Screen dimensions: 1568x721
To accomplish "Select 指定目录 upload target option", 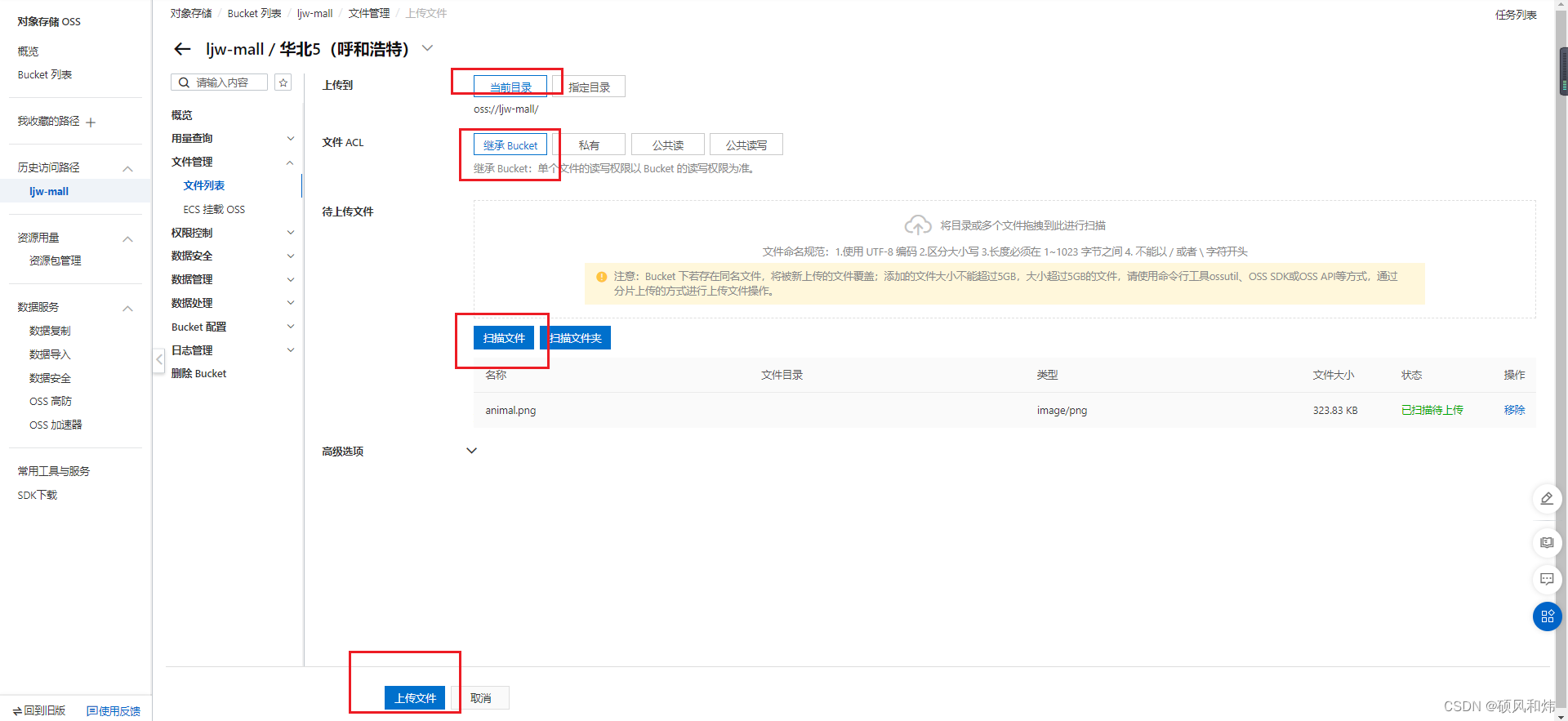I will pyautogui.click(x=589, y=87).
